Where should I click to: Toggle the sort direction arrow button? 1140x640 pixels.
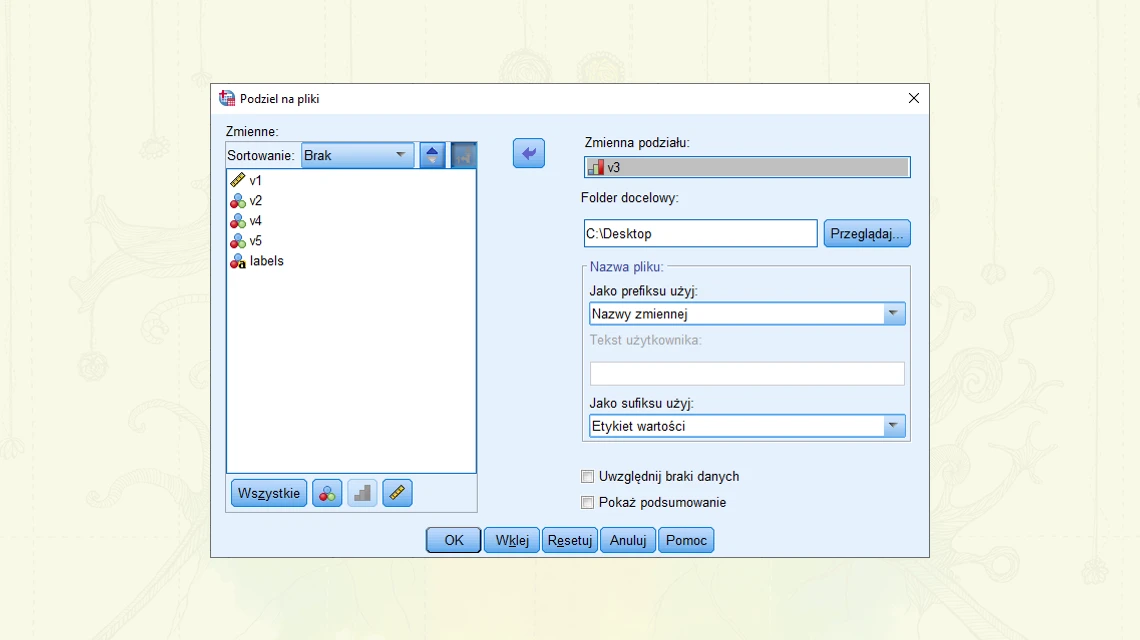(432, 155)
